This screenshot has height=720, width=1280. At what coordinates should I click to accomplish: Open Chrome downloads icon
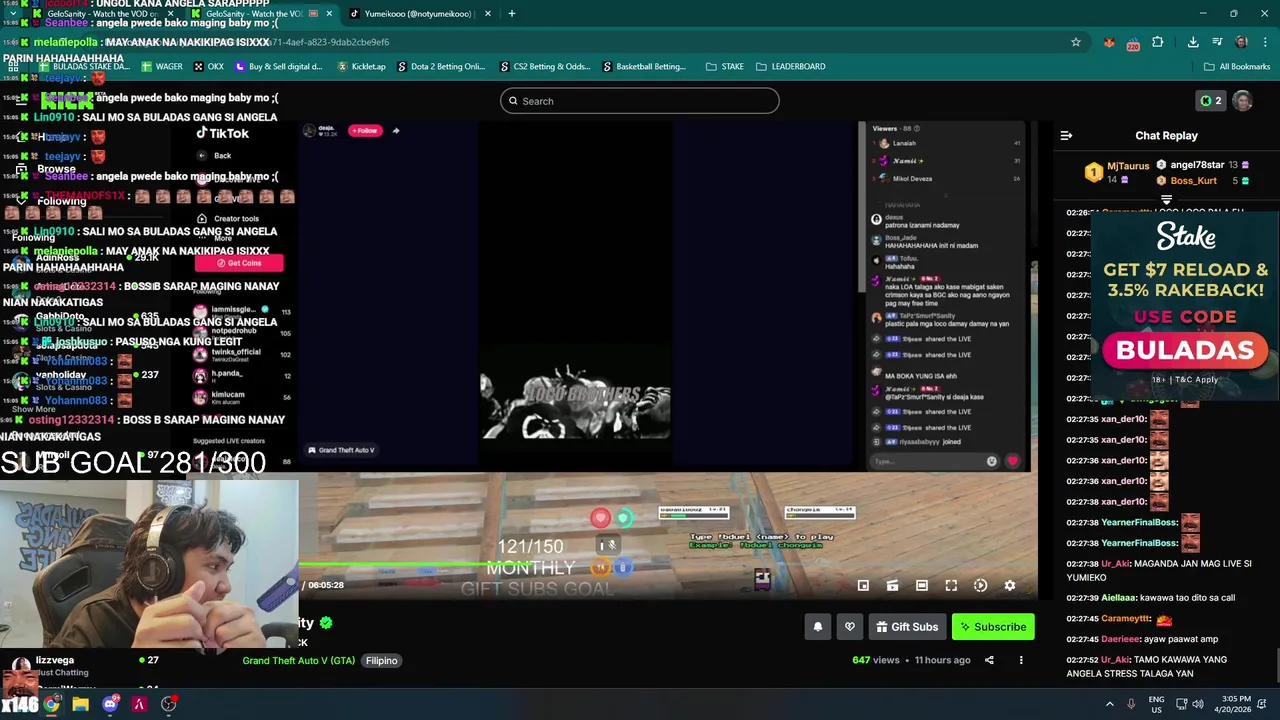pyautogui.click(x=1193, y=42)
